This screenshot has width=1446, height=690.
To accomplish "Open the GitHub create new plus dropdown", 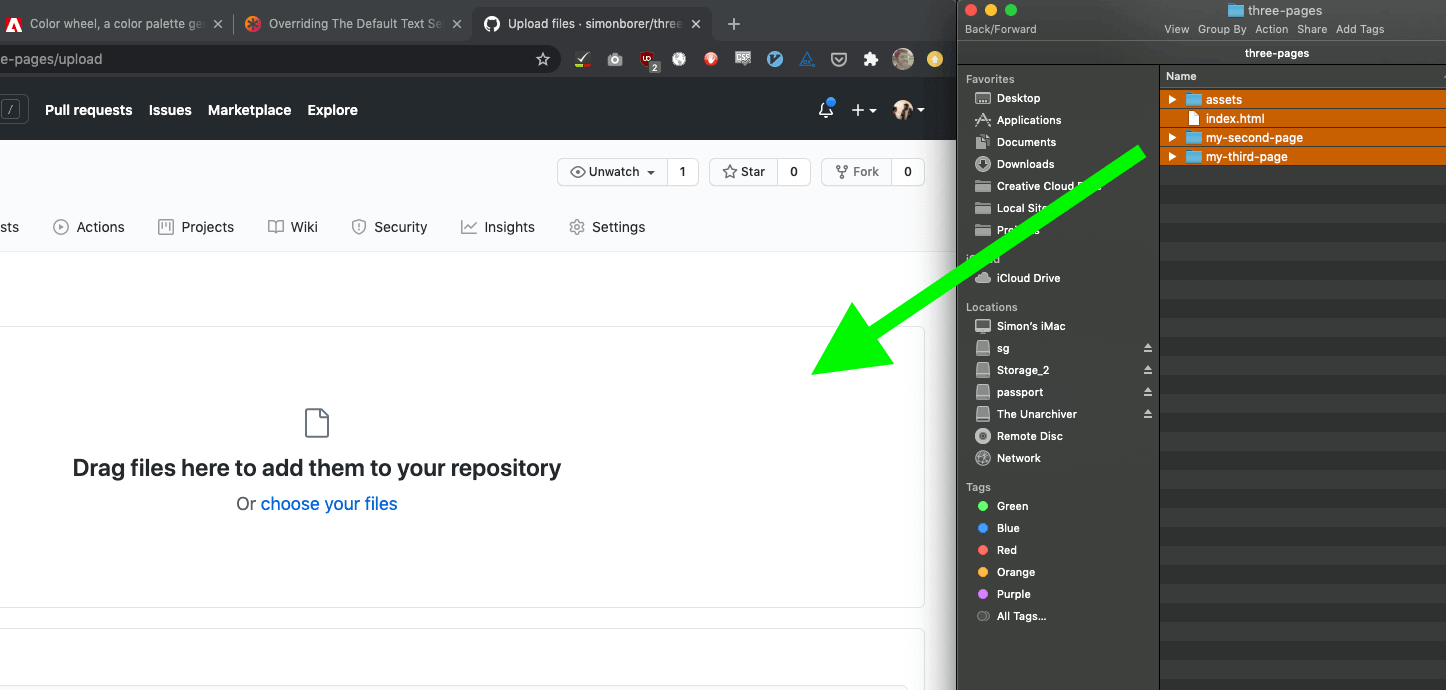I will (864, 110).
